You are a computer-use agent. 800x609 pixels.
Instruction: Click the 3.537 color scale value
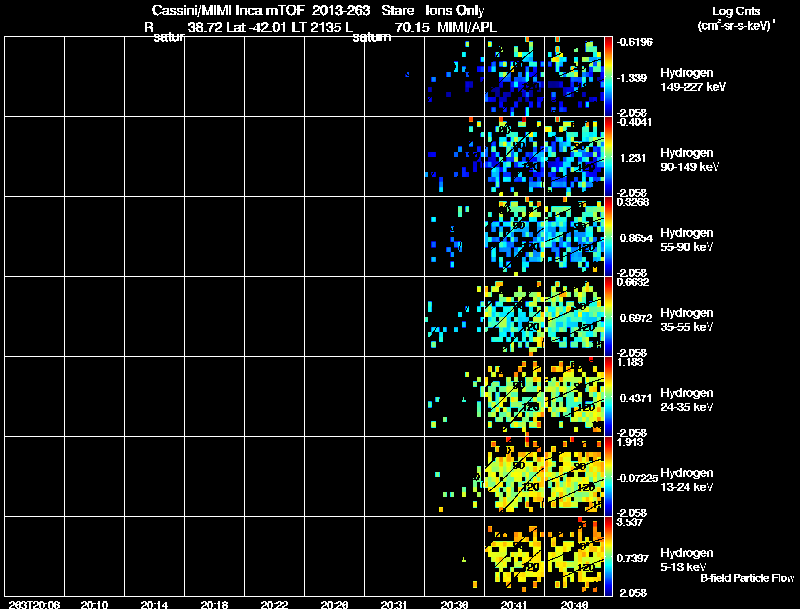tap(630, 522)
